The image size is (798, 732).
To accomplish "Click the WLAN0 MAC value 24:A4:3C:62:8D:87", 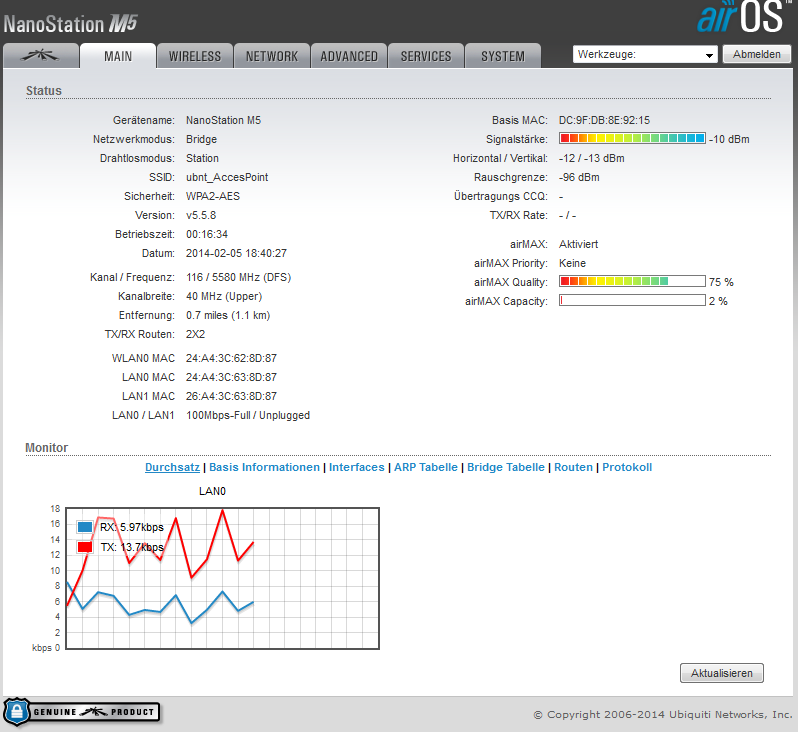I will pos(231,358).
